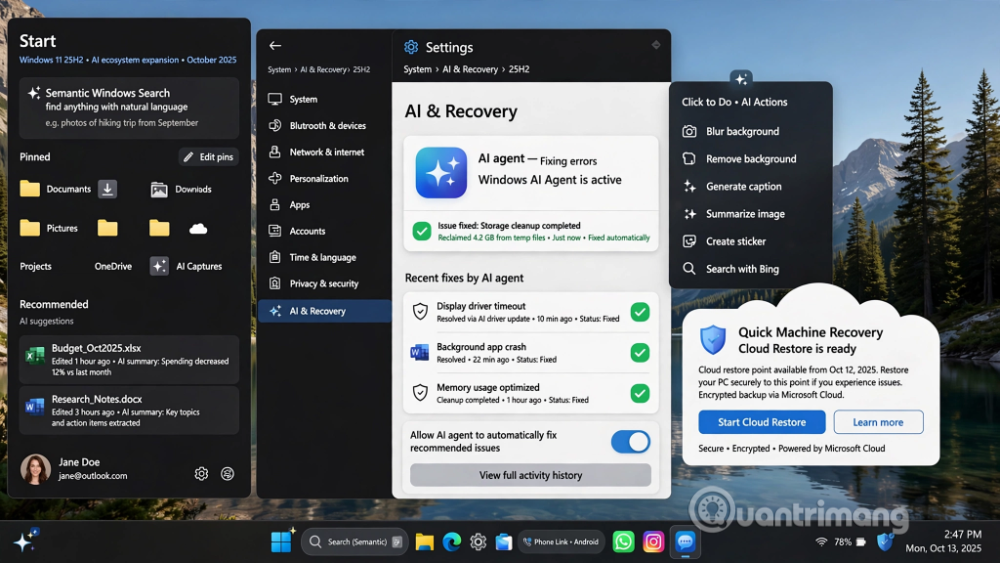Click Edit pins in Start menu
The image size is (1000, 563).
pos(209,157)
